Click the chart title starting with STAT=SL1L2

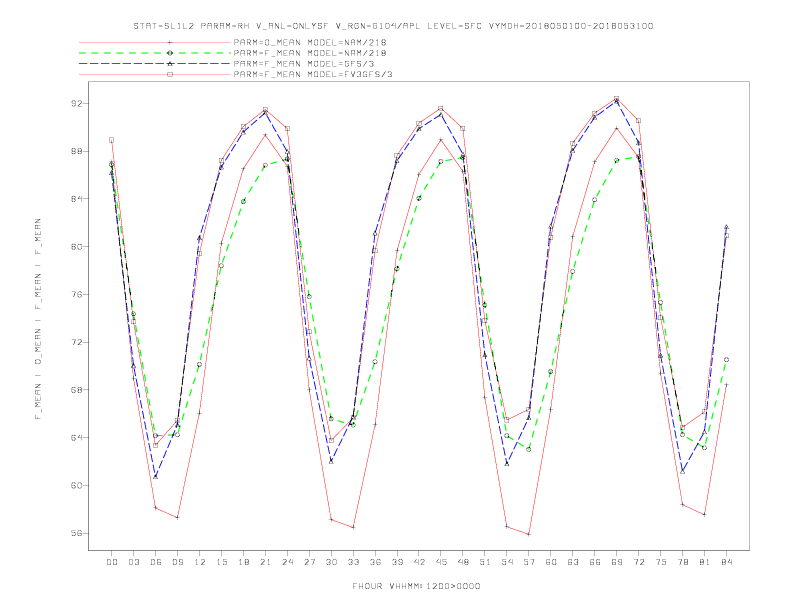click(x=393, y=26)
